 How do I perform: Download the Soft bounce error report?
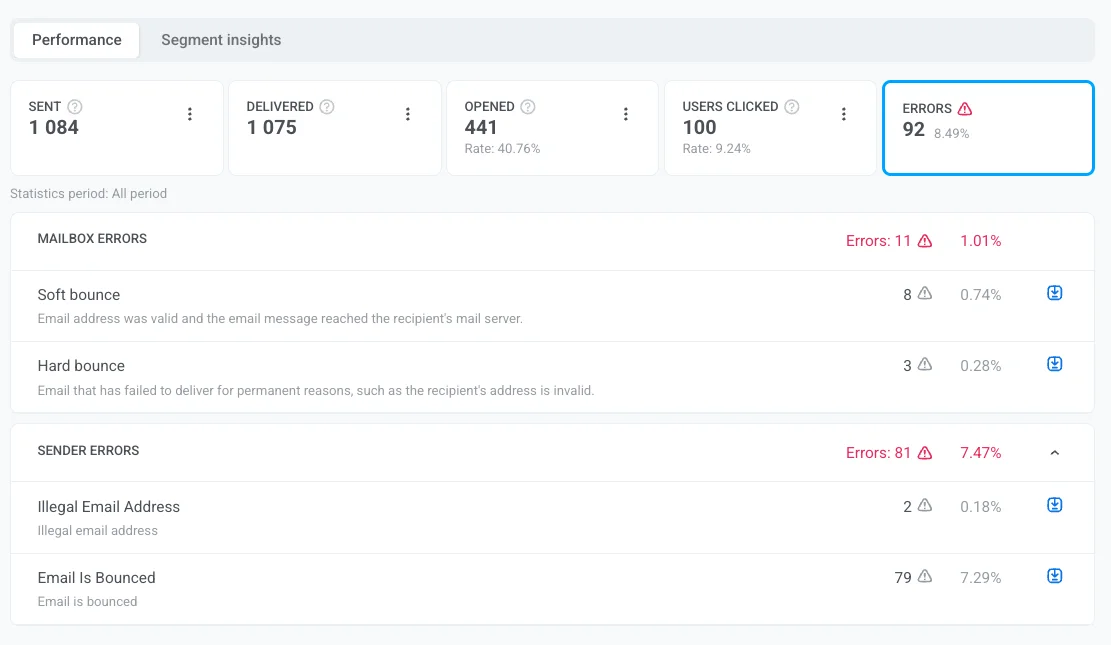(x=1054, y=293)
